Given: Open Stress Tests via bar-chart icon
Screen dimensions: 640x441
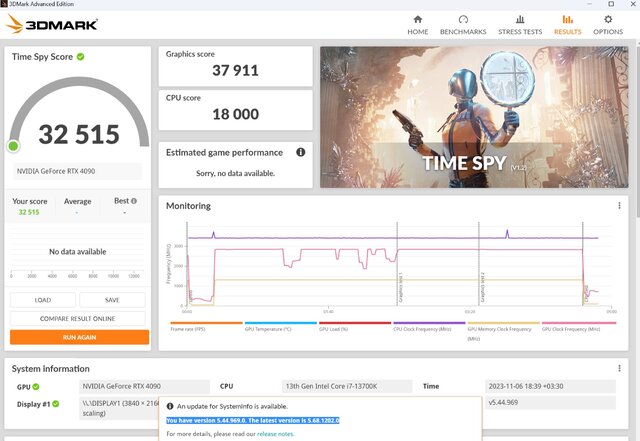Looking at the screenshot, I should tap(520, 19).
